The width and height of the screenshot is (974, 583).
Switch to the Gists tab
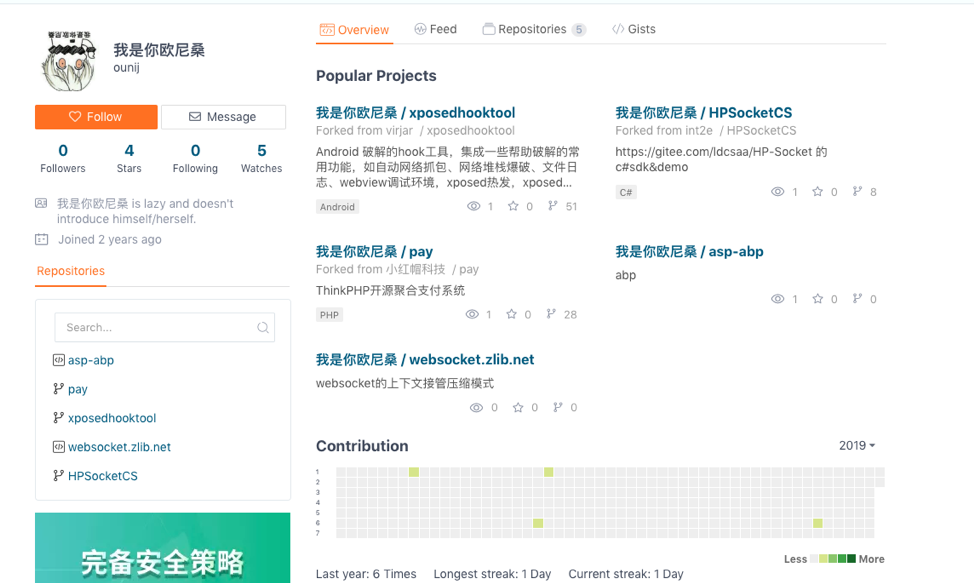pyautogui.click(x=634, y=29)
